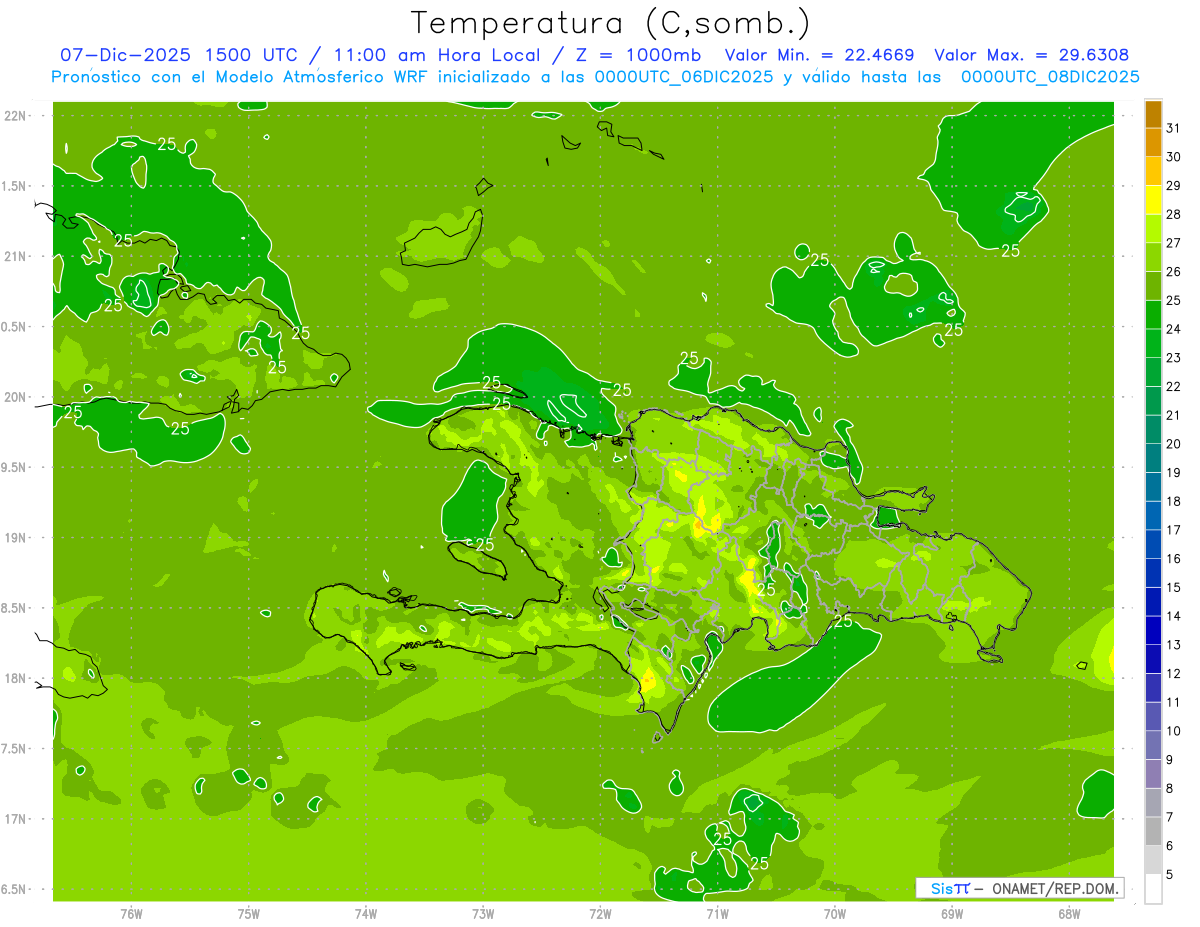The image size is (1200, 927).
Task: Click the "6.5N" latitude axis label
Action: pos(15,890)
